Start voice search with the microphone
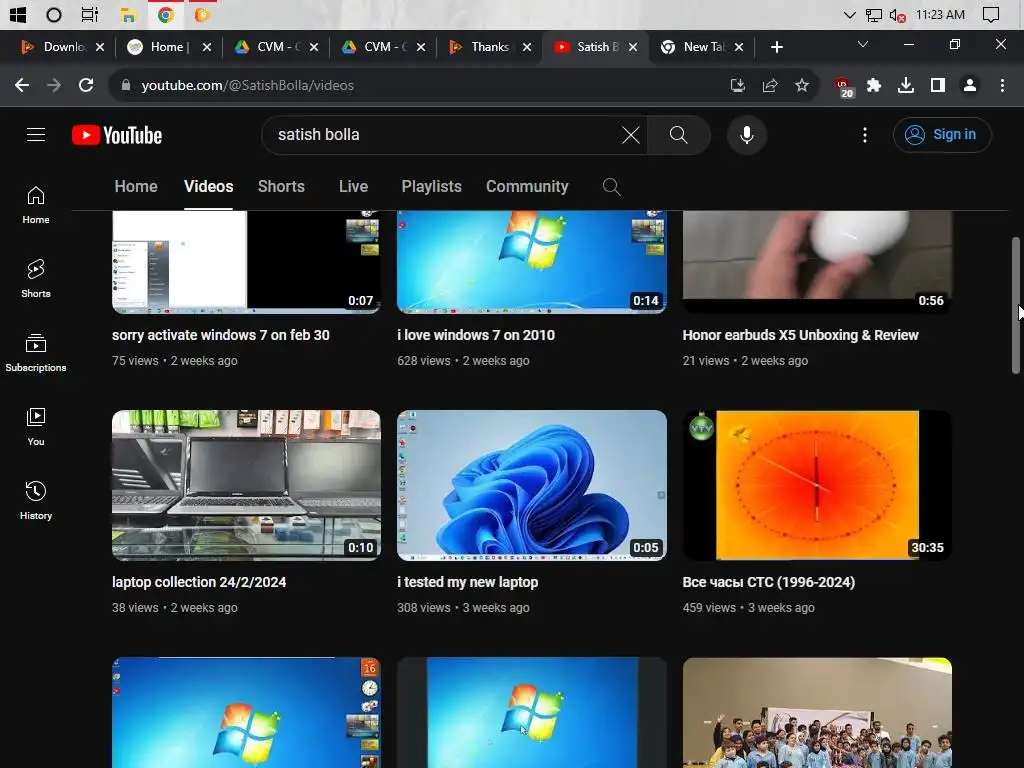 [x=746, y=135]
